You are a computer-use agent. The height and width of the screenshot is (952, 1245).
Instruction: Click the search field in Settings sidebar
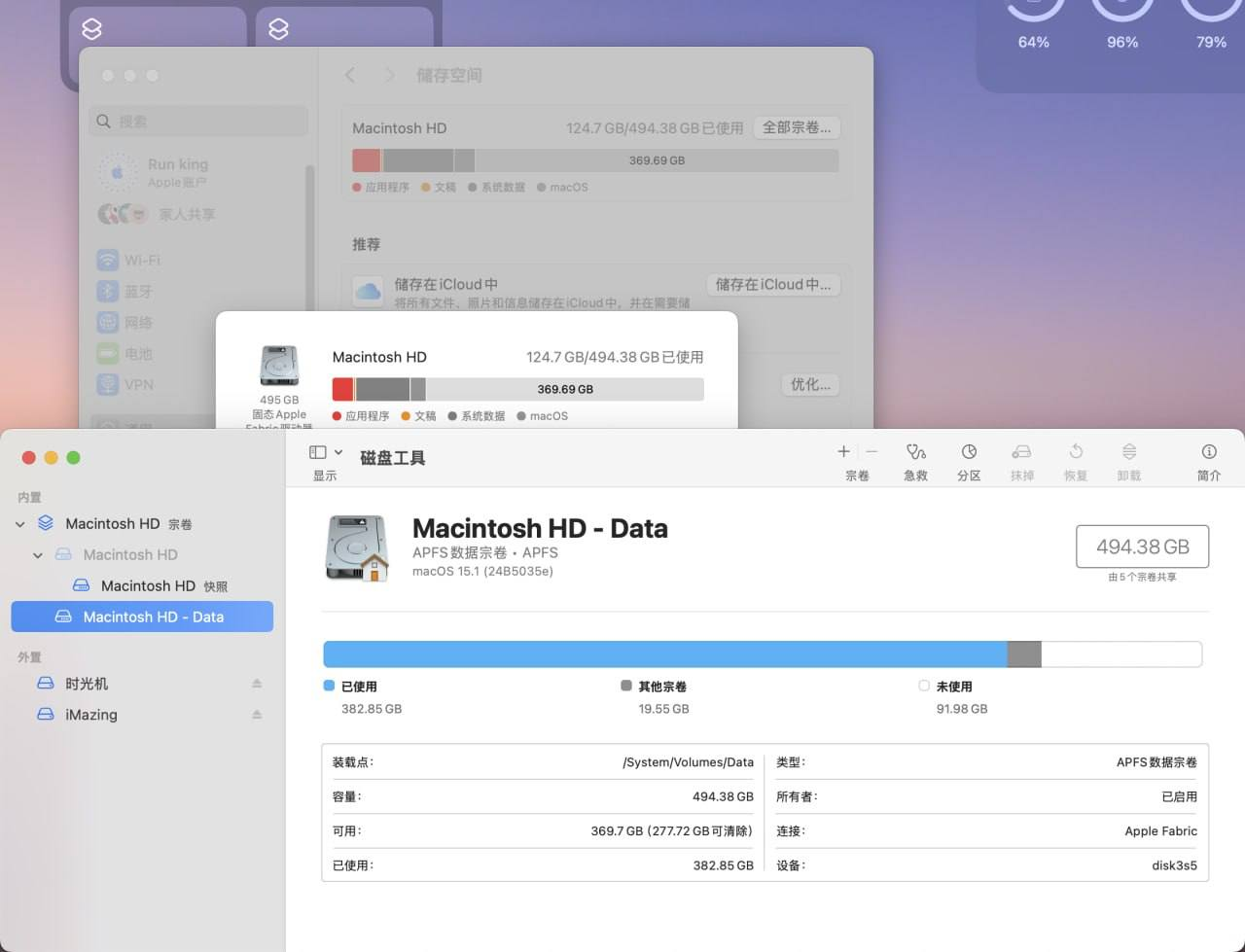tap(198, 122)
